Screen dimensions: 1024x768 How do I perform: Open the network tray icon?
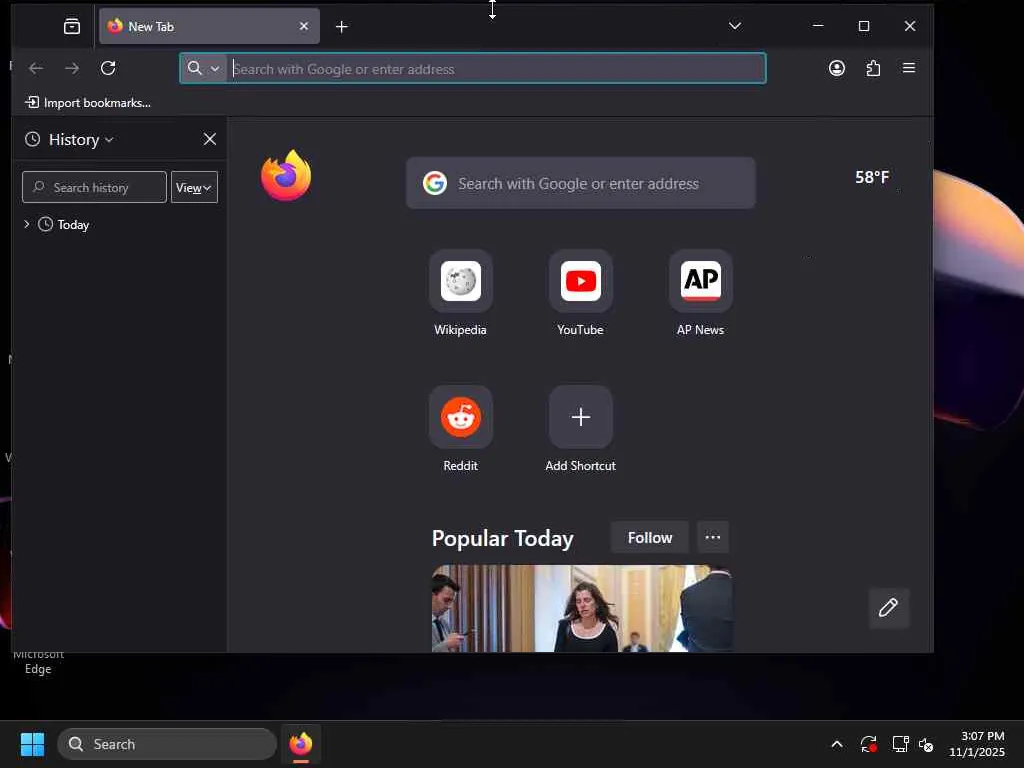coord(901,744)
